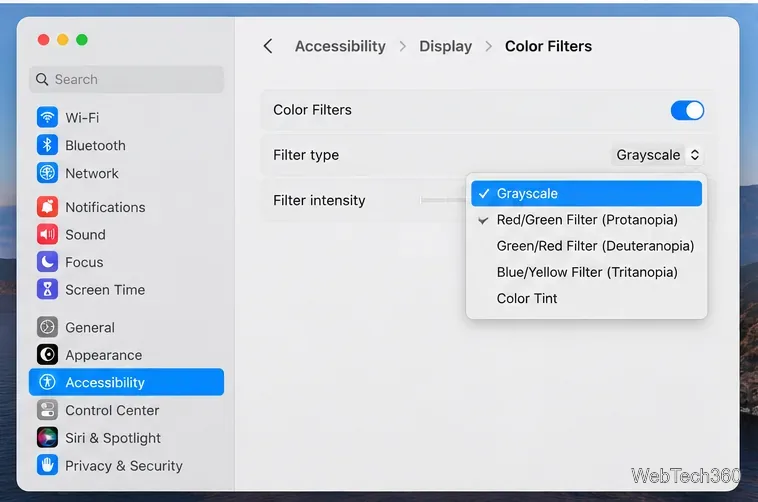758x502 pixels.
Task: Click the Screen Time hourglass icon
Action: [47, 290]
